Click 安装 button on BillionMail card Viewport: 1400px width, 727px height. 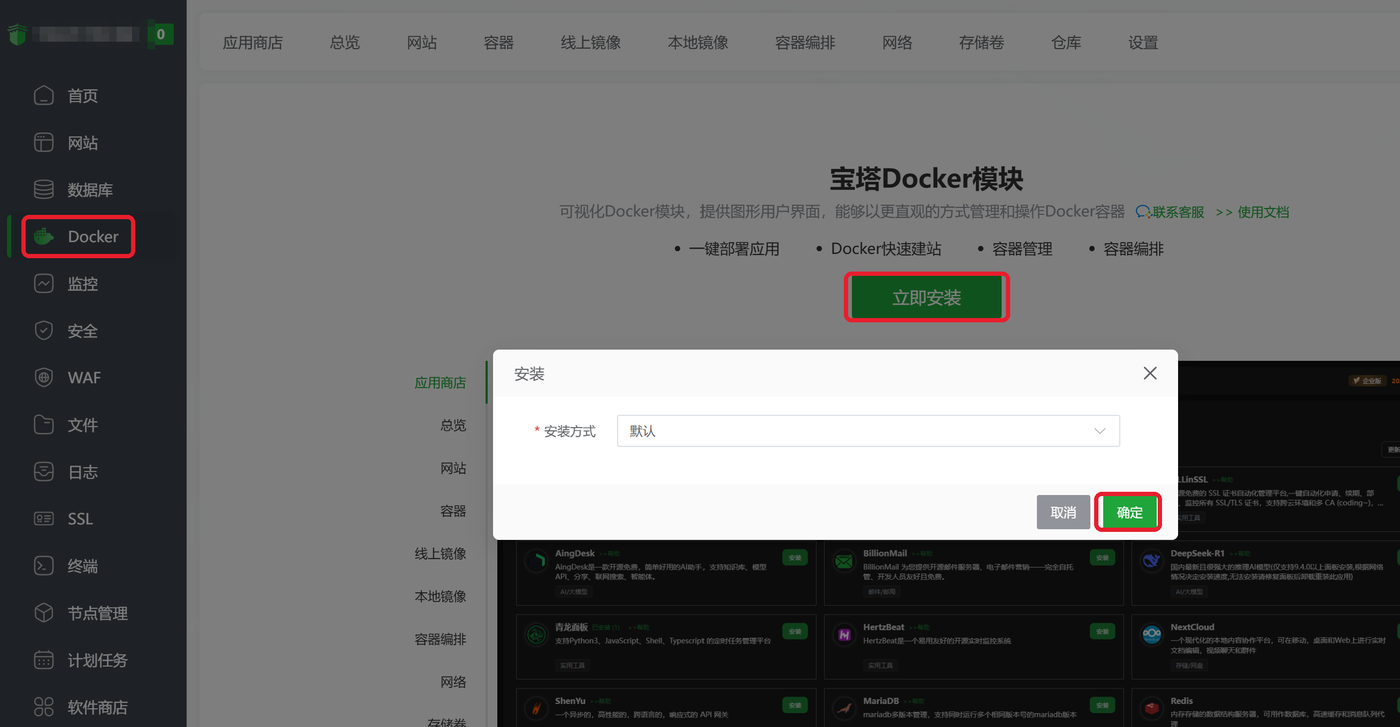pos(1102,558)
